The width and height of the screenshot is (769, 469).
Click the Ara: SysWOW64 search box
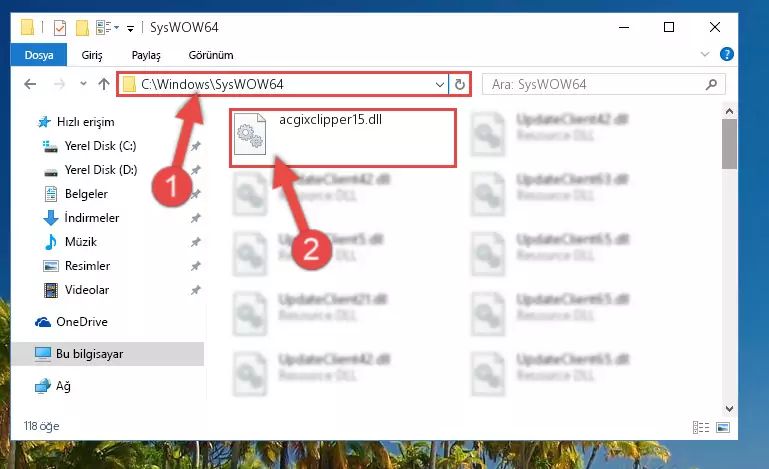pyautogui.click(x=603, y=84)
